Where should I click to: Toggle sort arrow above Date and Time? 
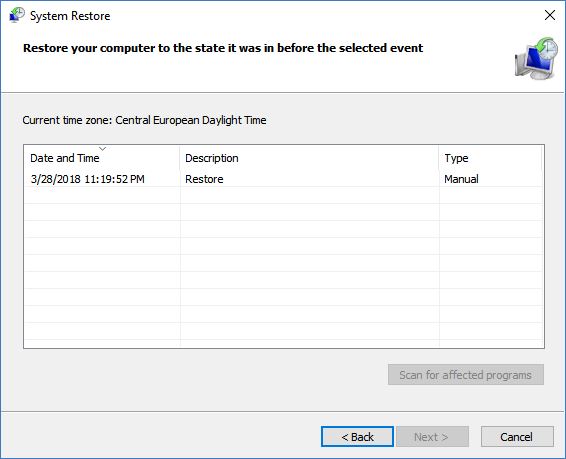click(103, 148)
